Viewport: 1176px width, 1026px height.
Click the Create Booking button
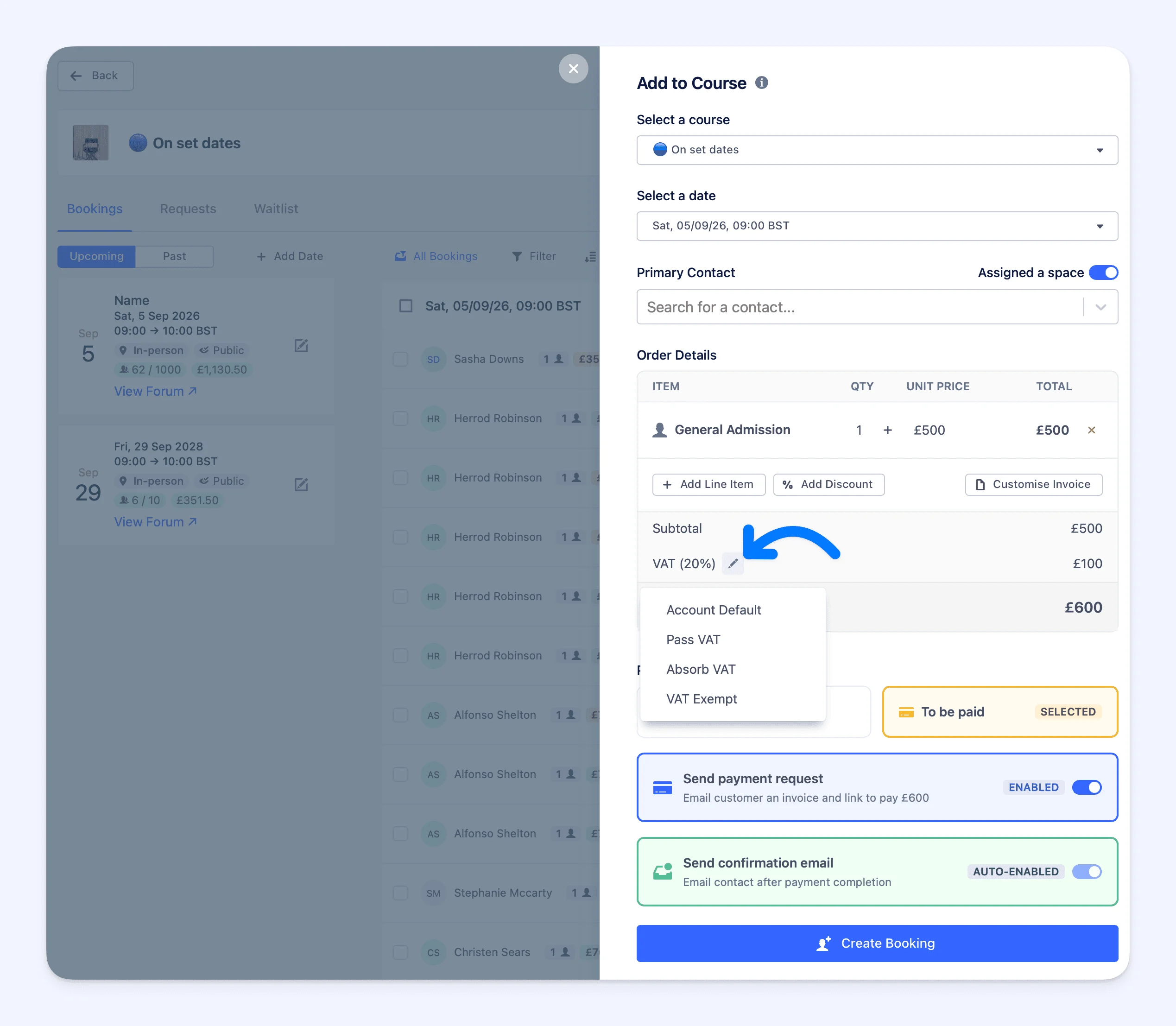pyautogui.click(x=877, y=943)
